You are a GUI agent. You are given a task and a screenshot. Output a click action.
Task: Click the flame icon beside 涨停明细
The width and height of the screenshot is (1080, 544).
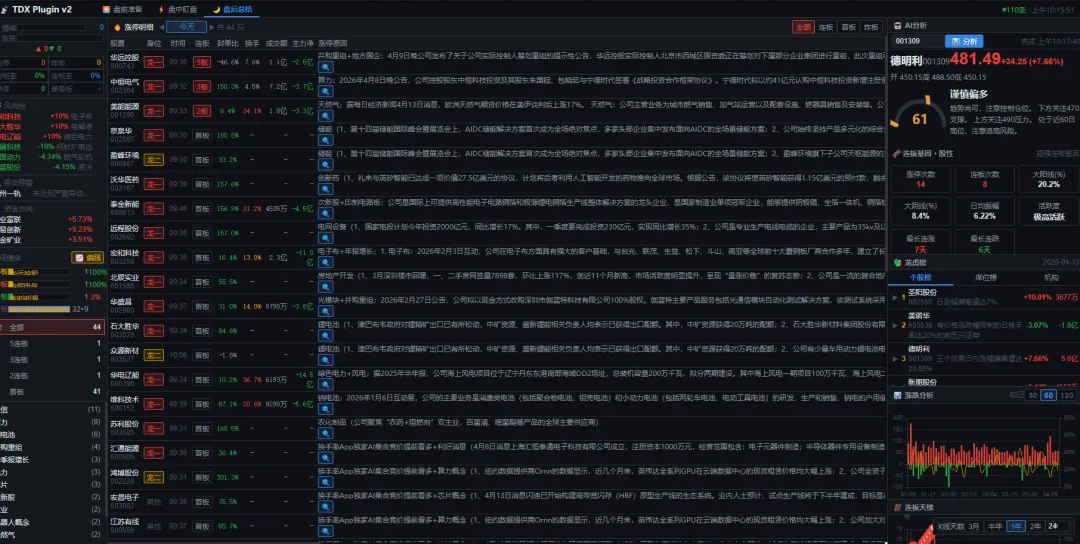click(117, 27)
